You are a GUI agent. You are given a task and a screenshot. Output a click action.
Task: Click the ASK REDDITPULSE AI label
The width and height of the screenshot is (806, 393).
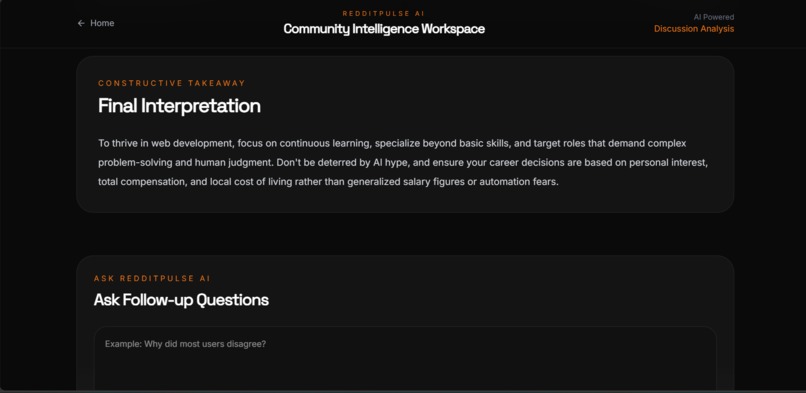(x=152, y=278)
